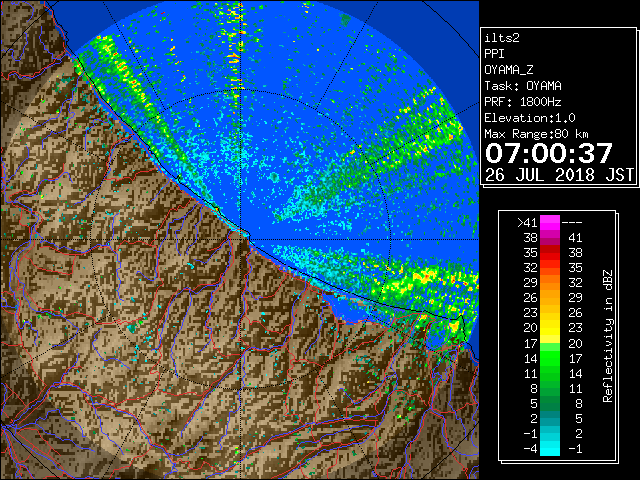The width and height of the screenshot is (640, 480).
Task: Click the red 35–38 dBZ legend swatch
Action: 550,253
